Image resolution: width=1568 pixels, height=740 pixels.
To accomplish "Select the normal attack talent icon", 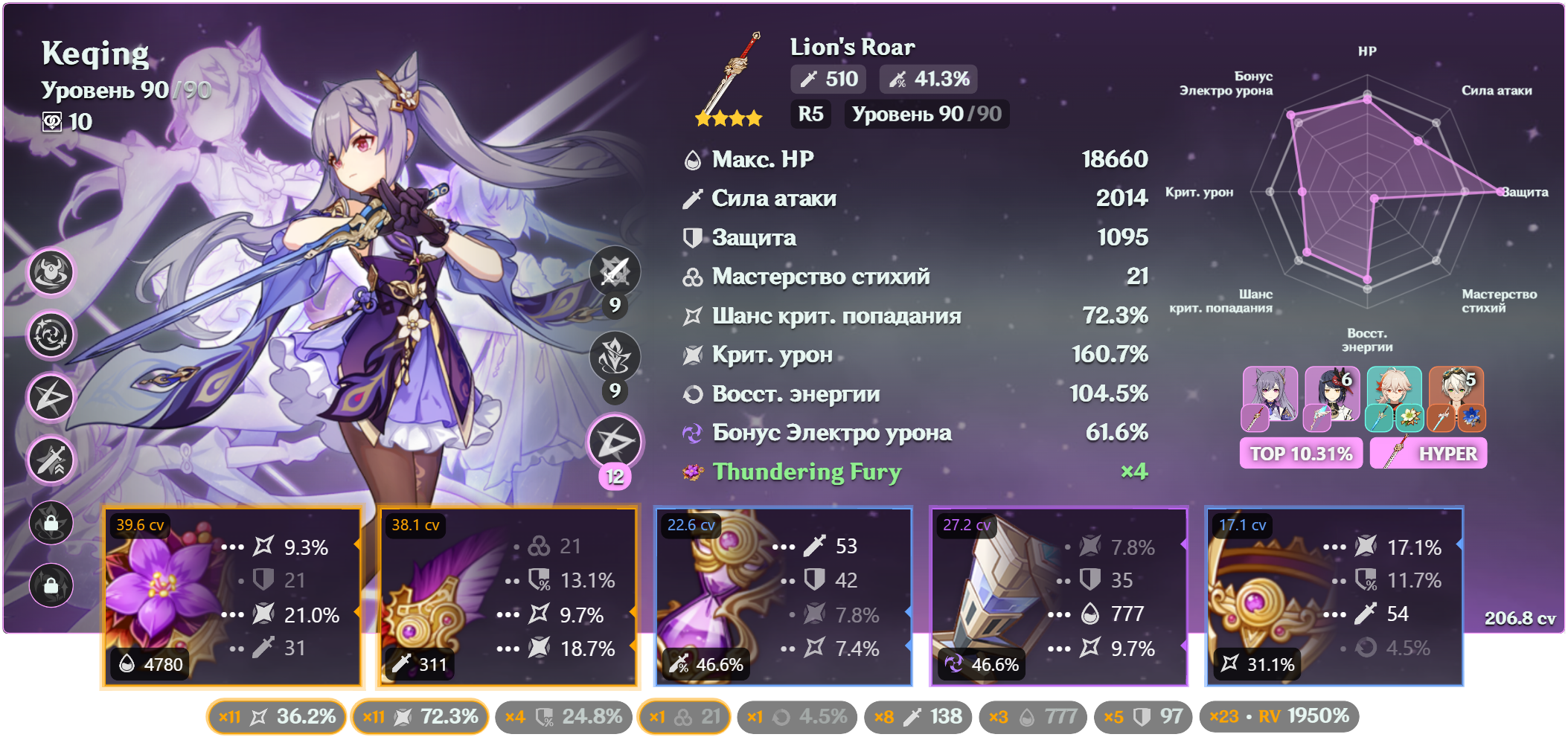I will click(x=615, y=271).
